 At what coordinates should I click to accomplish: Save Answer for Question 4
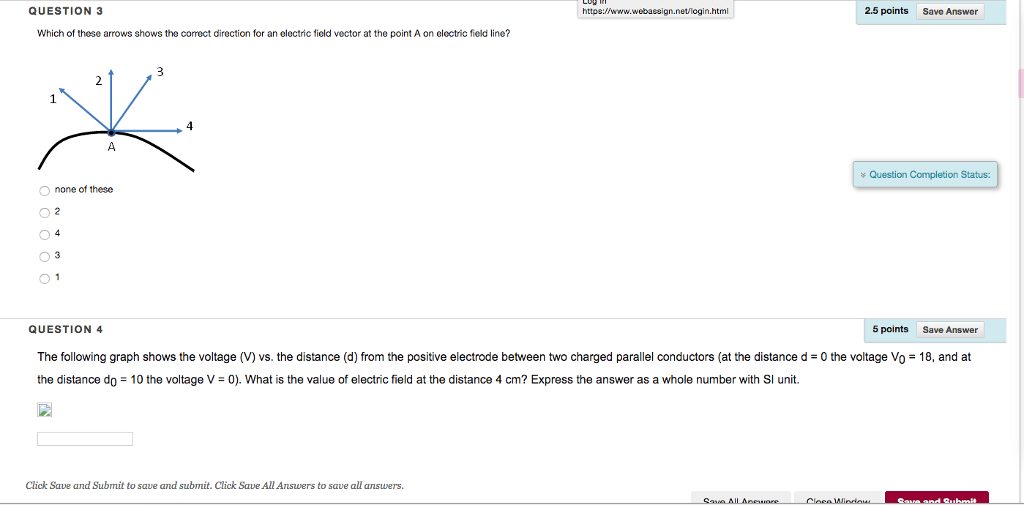pyautogui.click(x=950, y=330)
